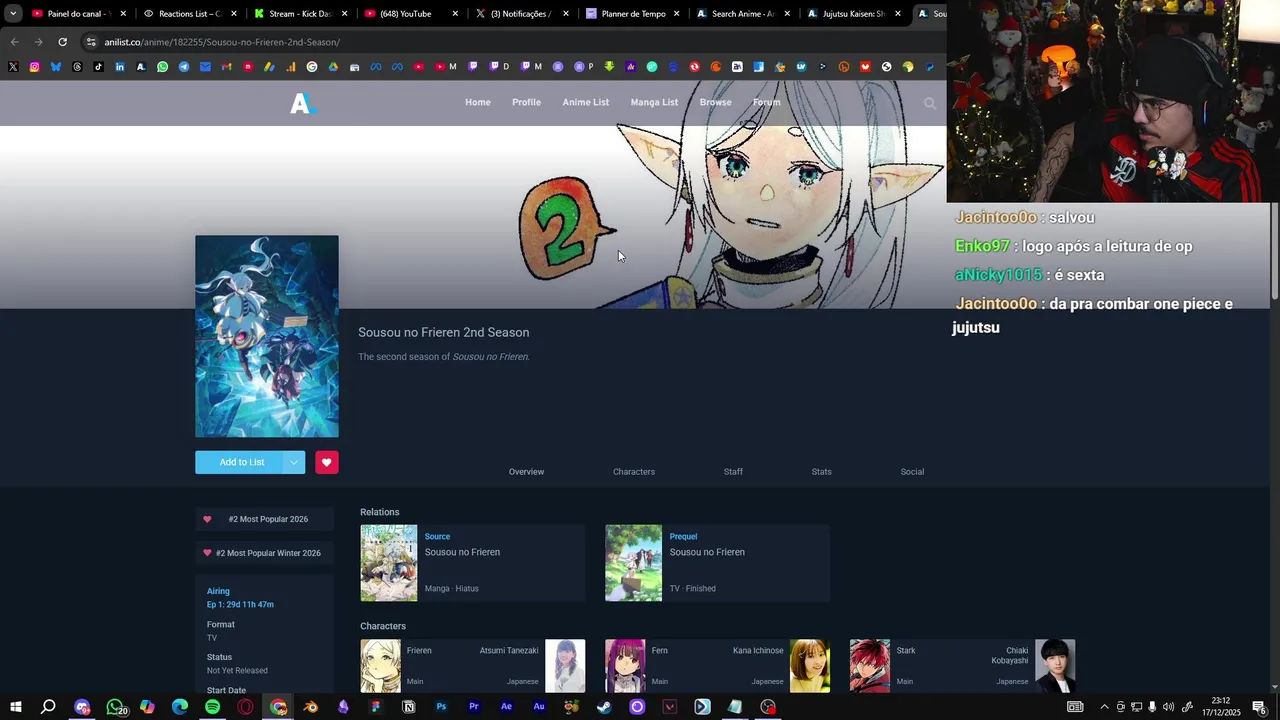Click the Source manga cover thumbnail

[x=388, y=563]
